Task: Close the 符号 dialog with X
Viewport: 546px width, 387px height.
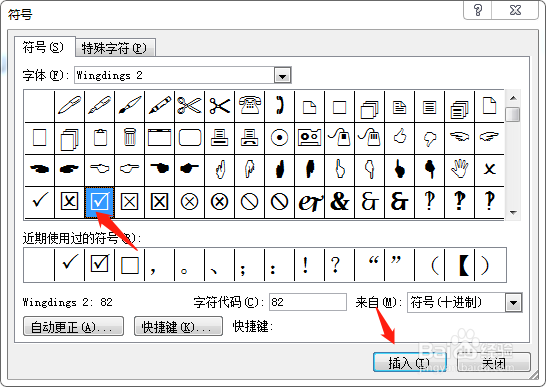Action: (x=515, y=10)
